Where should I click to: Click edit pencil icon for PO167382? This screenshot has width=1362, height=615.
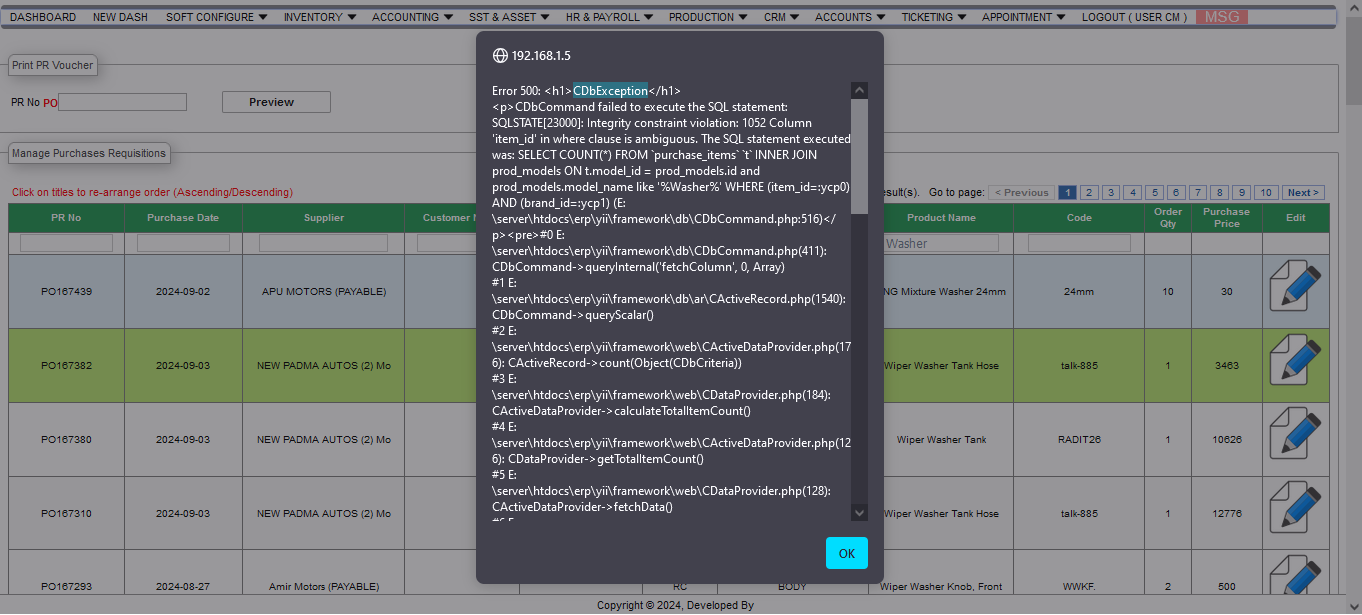coord(1295,366)
